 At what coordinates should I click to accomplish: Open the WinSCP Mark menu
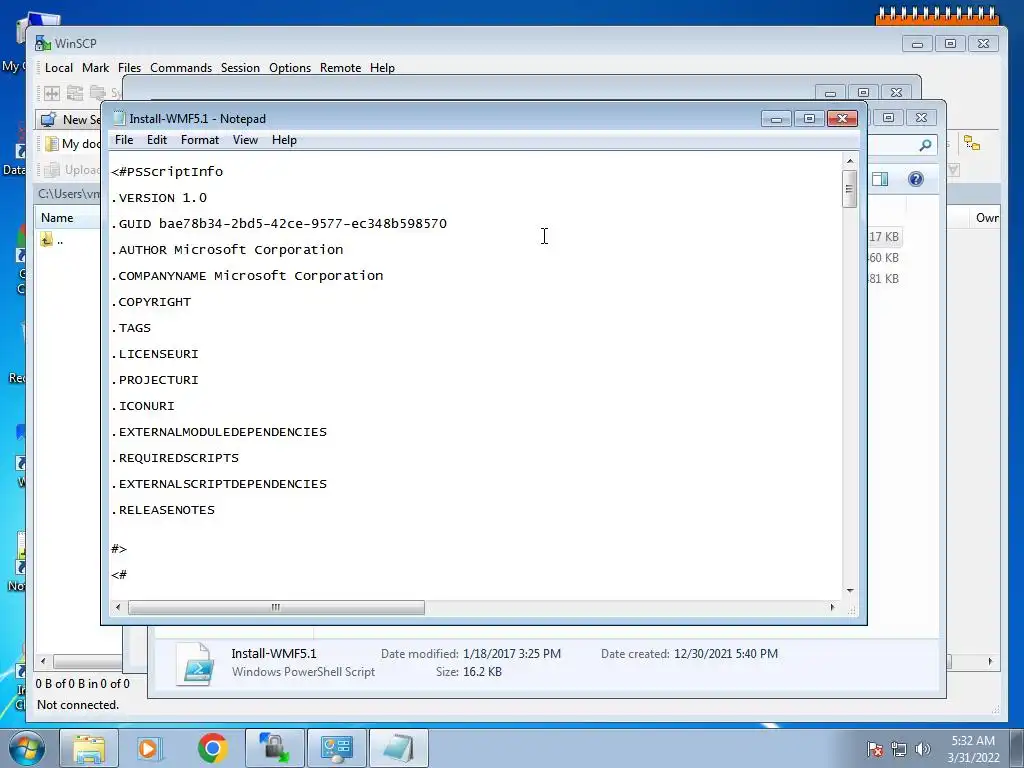95,68
